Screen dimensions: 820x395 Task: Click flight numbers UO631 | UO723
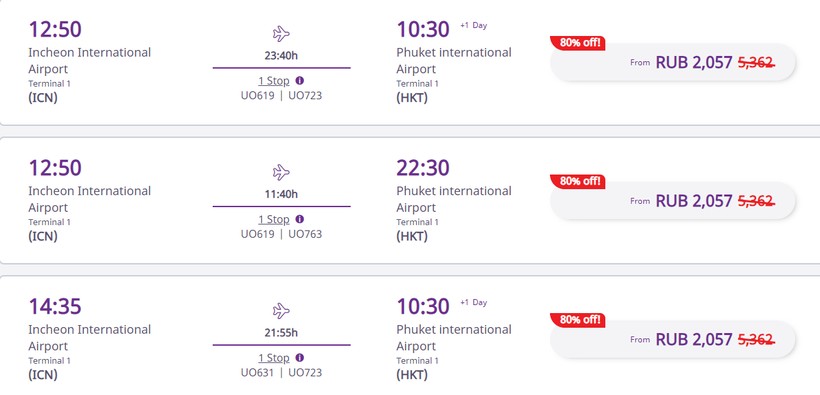tap(281, 373)
